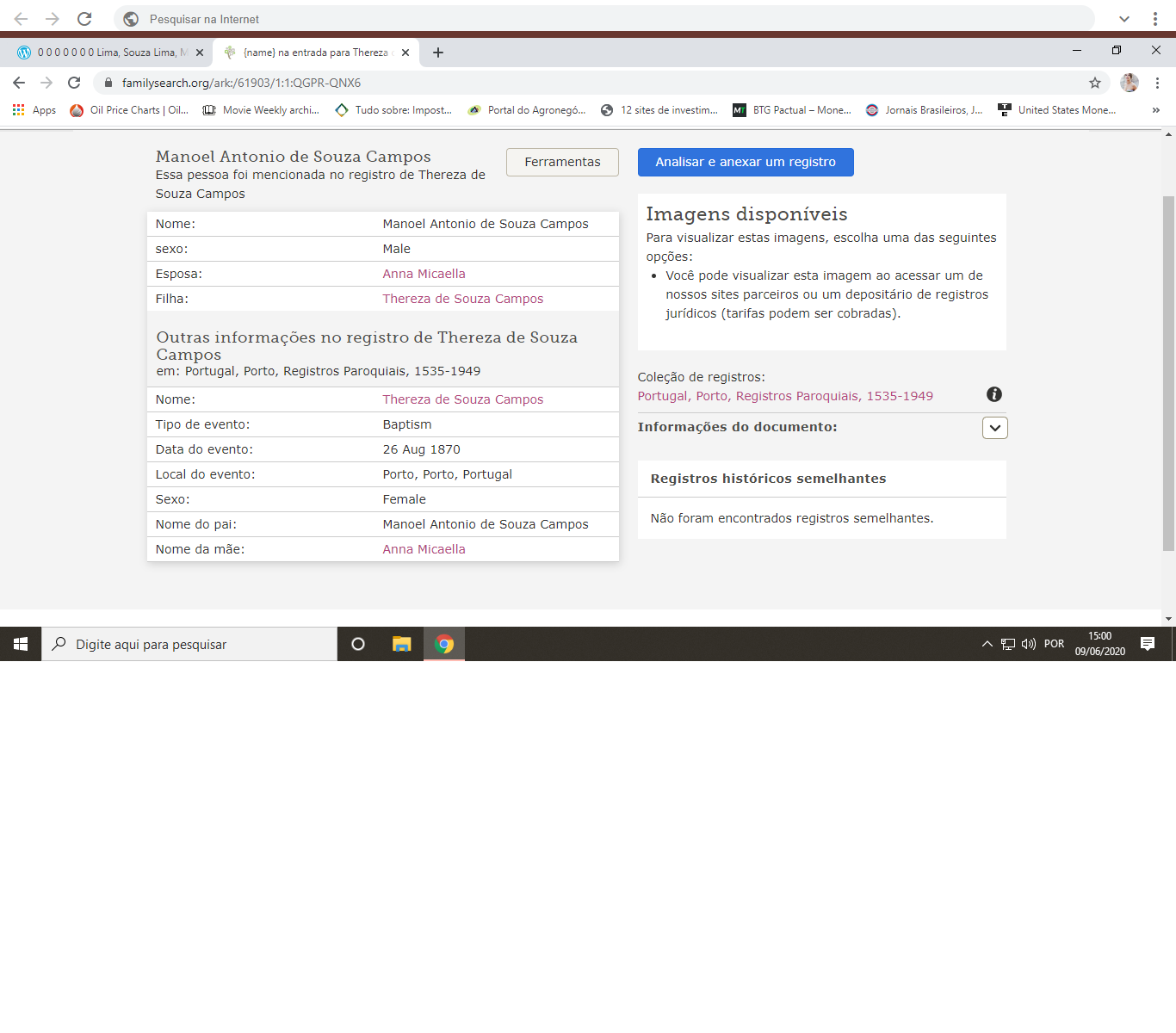Viewport: 1176px width, 1033px height.
Task: Open the notification center icon in taskbar
Action: click(1147, 644)
